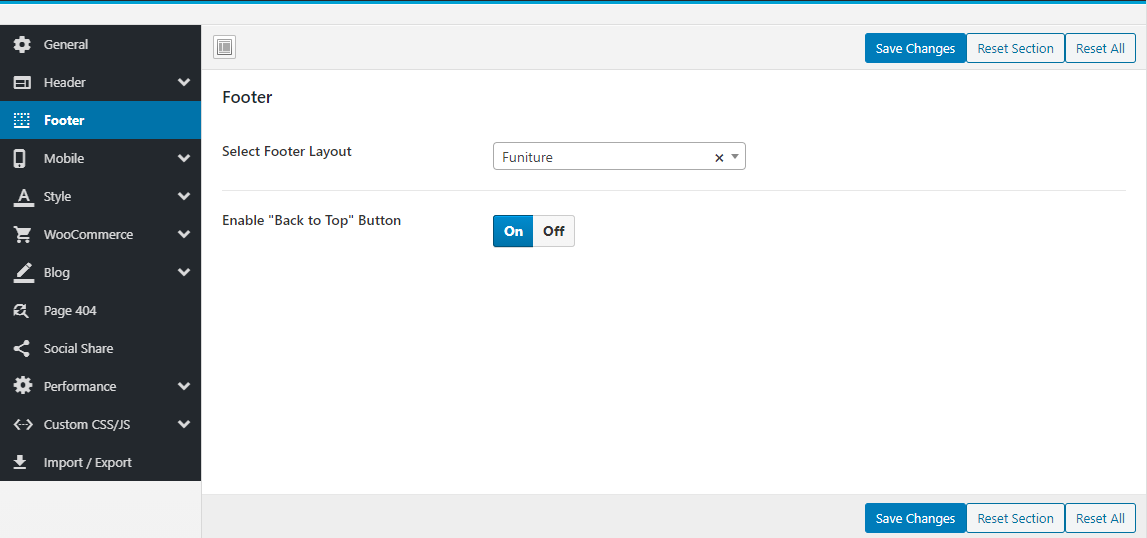Expand the Mobile submenu chevron

tap(184, 159)
